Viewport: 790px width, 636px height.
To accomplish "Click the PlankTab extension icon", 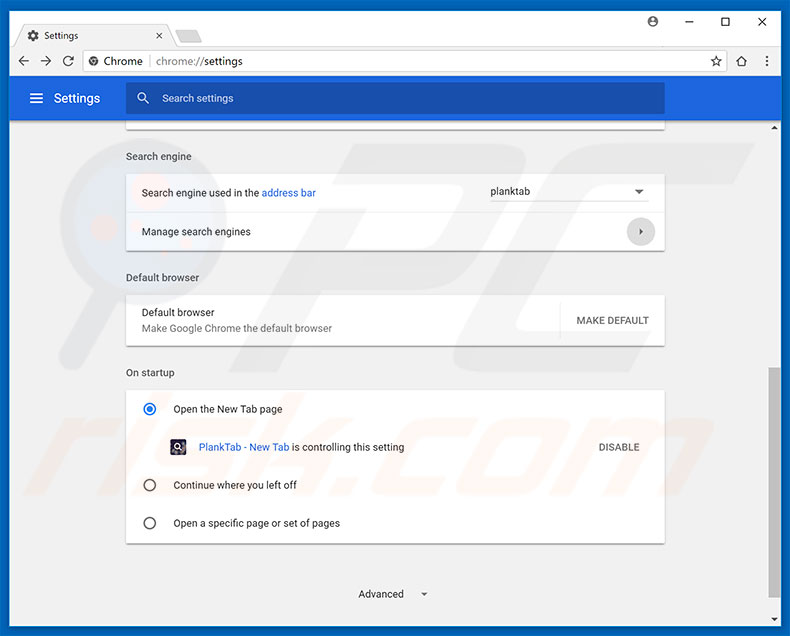I will (x=178, y=447).
